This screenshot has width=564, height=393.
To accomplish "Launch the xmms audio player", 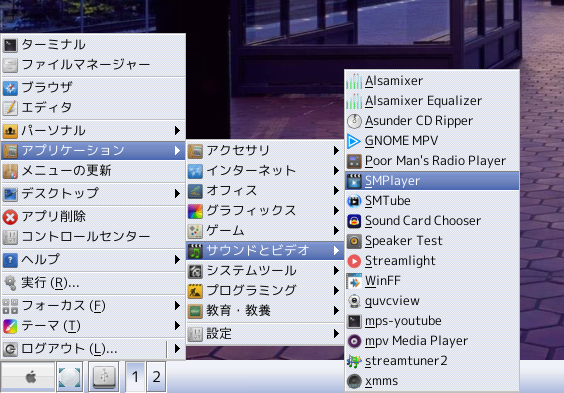I will coord(432,381).
